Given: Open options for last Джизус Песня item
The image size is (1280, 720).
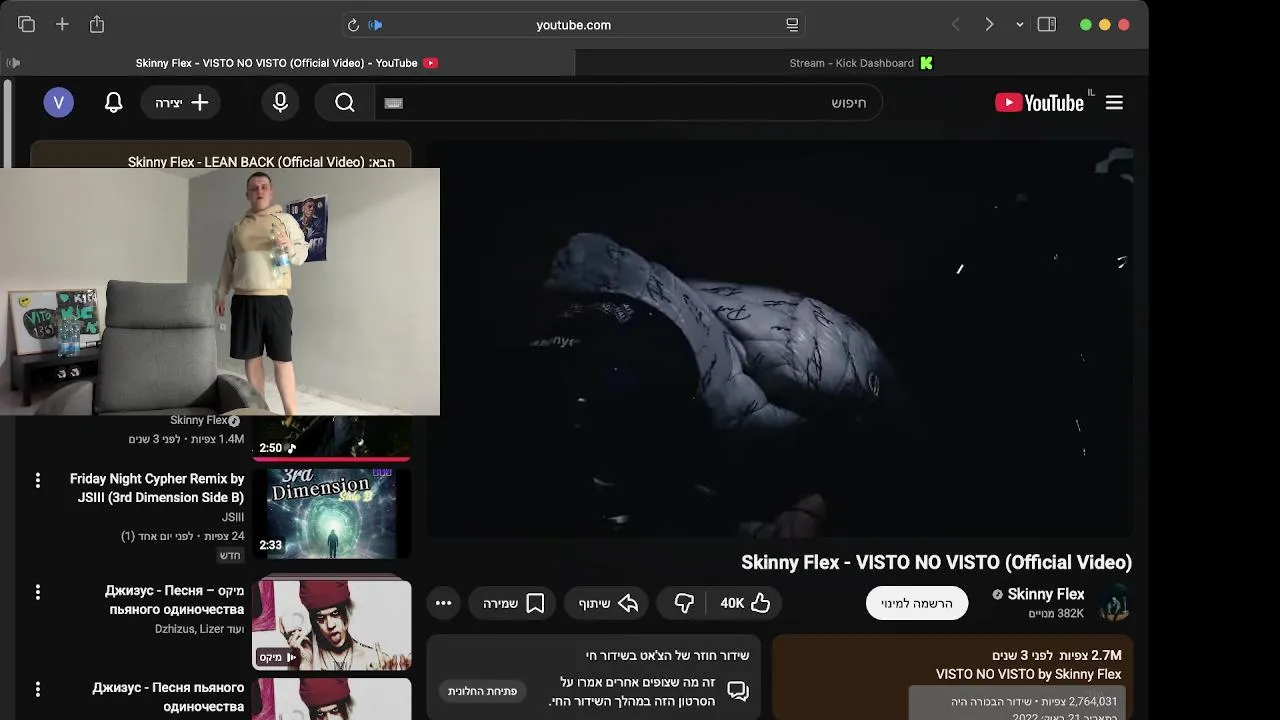Looking at the screenshot, I should click(38, 689).
